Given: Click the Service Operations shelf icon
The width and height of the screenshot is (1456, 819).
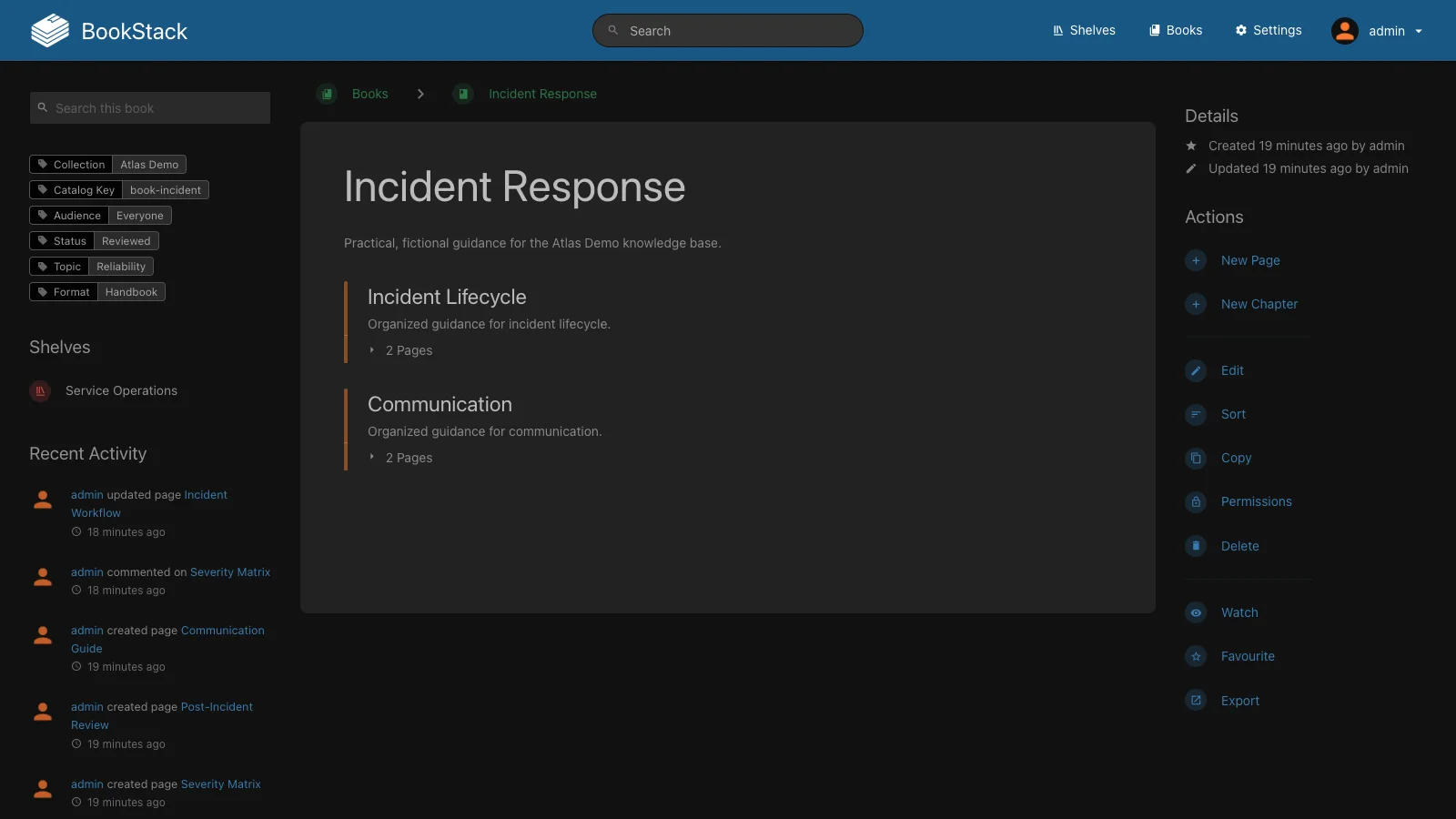Looking at the screenshot, I should click(40, 391).
